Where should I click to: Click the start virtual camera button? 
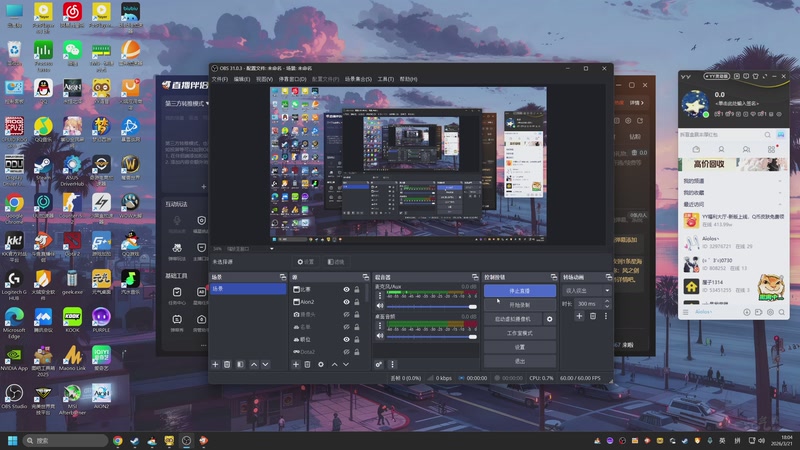pyautogui.click(x=513, y=319)
